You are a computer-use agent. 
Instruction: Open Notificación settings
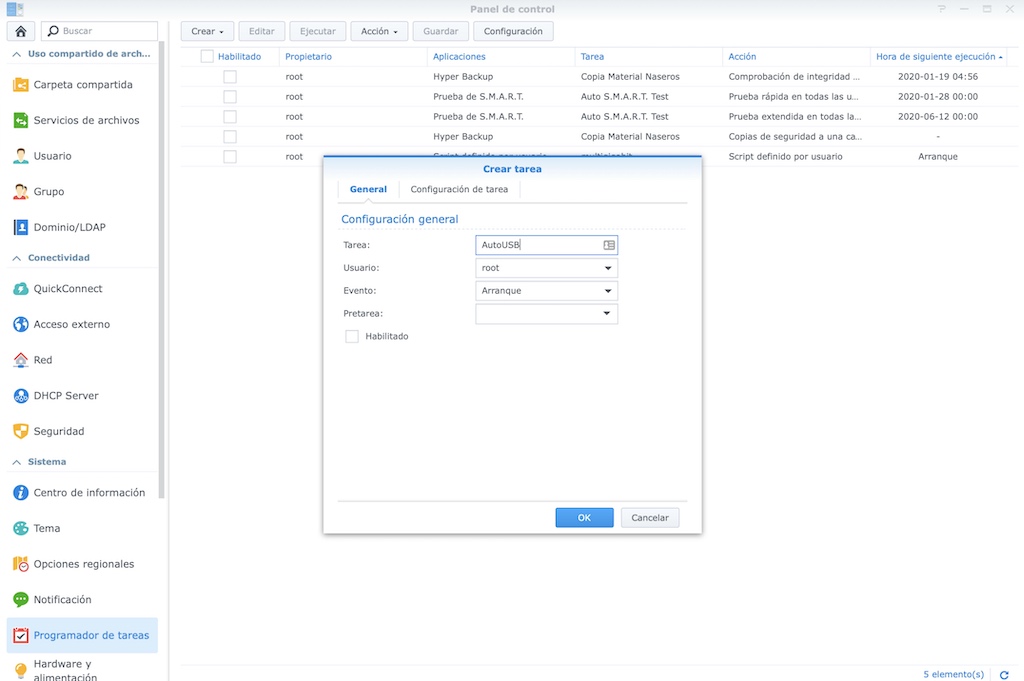63,599
